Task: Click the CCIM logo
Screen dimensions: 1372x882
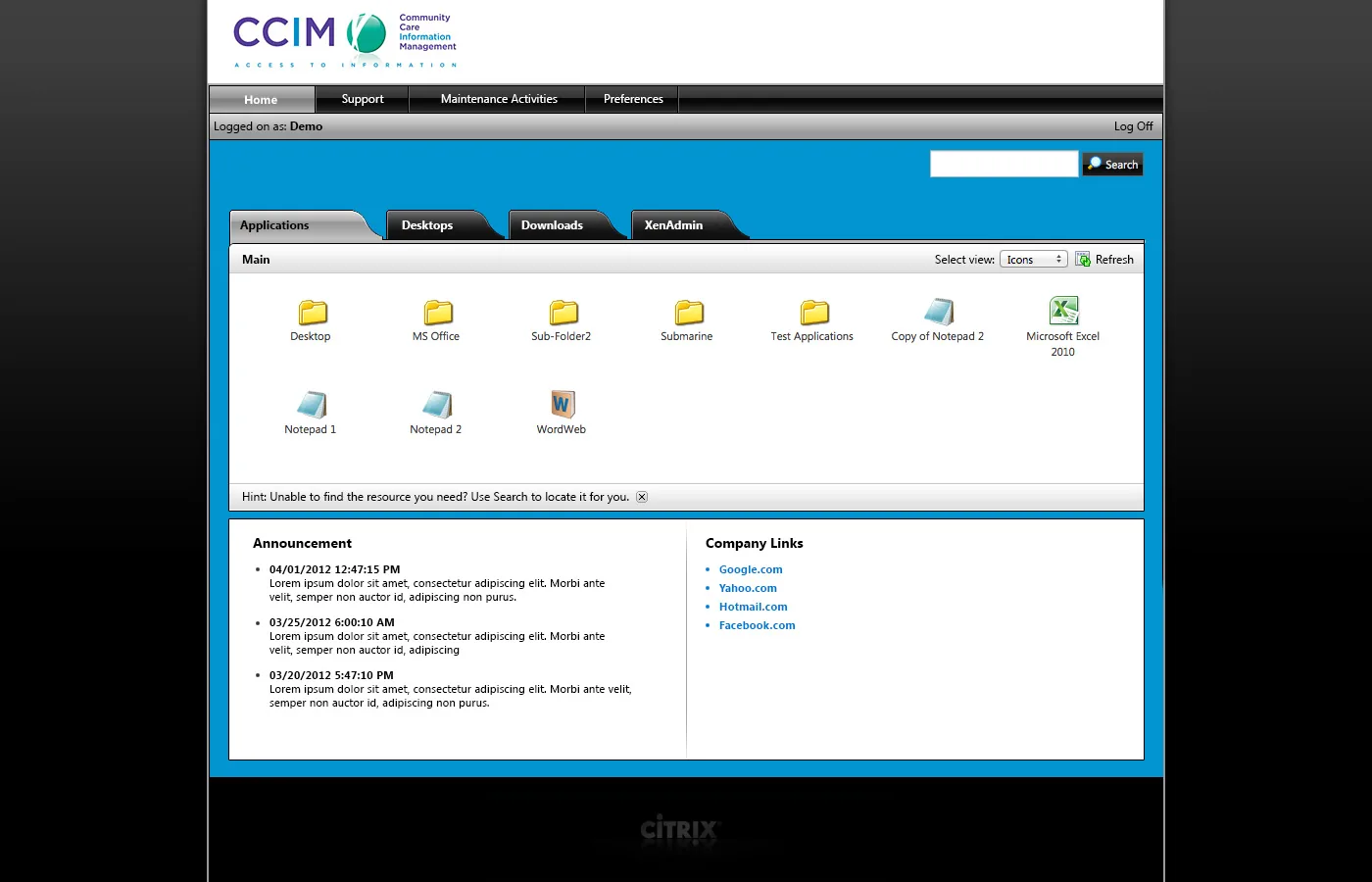Action: point(345,41)
